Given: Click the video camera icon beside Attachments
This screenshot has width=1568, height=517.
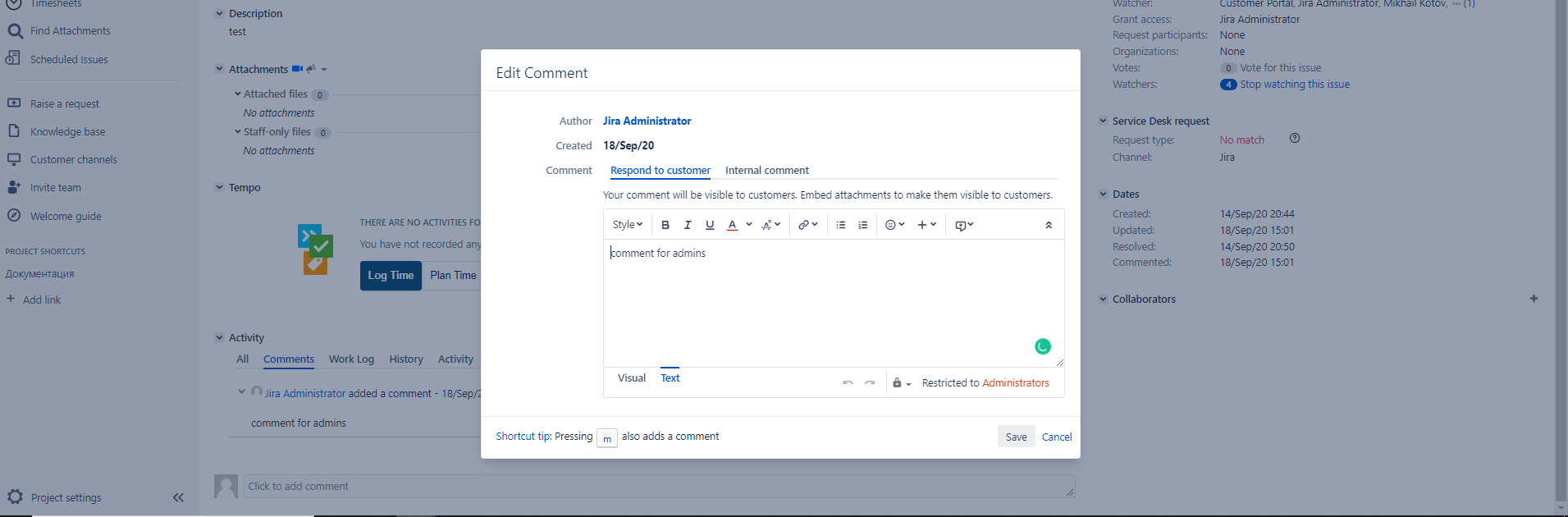Looking at the screenshot, I should (x=297, y=69).
